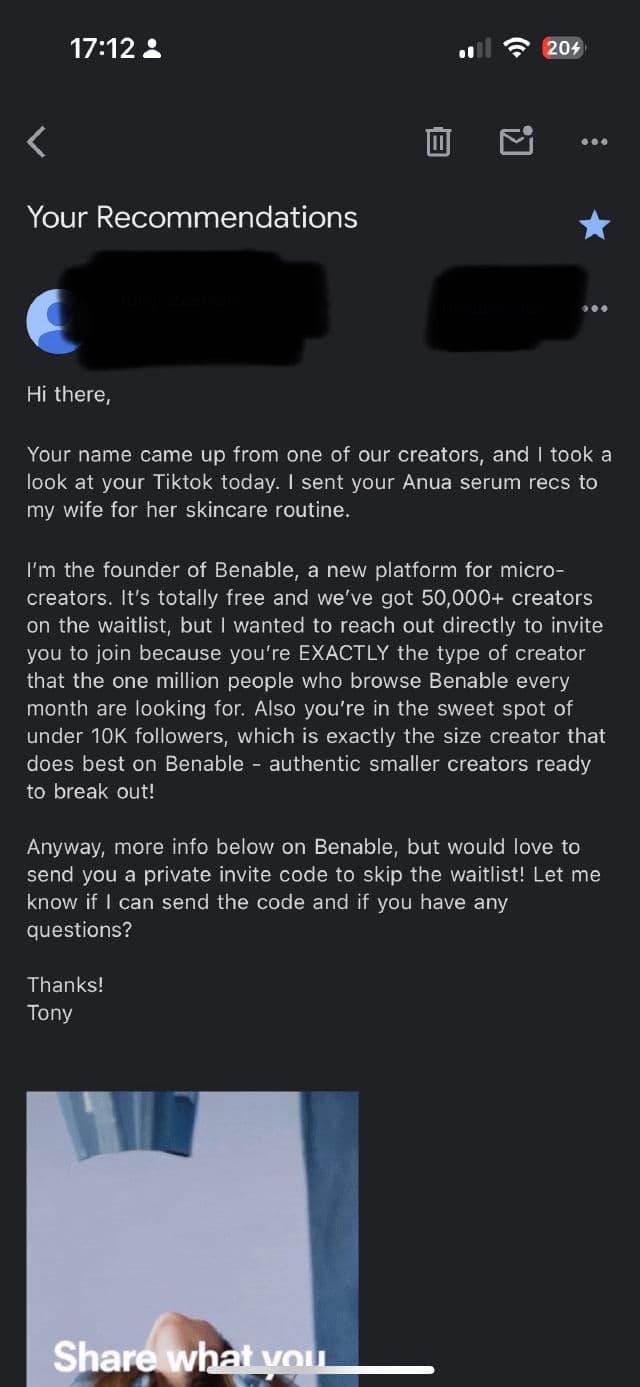Tap the home indicator bar
This screenshot has width=640, height=1387.
point(320,1370)
